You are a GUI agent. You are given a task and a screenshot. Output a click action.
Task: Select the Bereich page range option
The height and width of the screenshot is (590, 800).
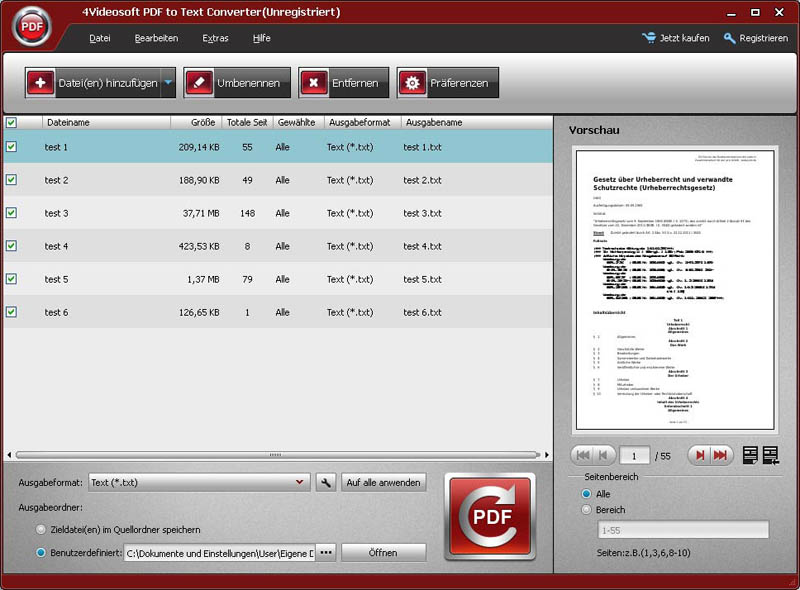click(x=587, y=510)
